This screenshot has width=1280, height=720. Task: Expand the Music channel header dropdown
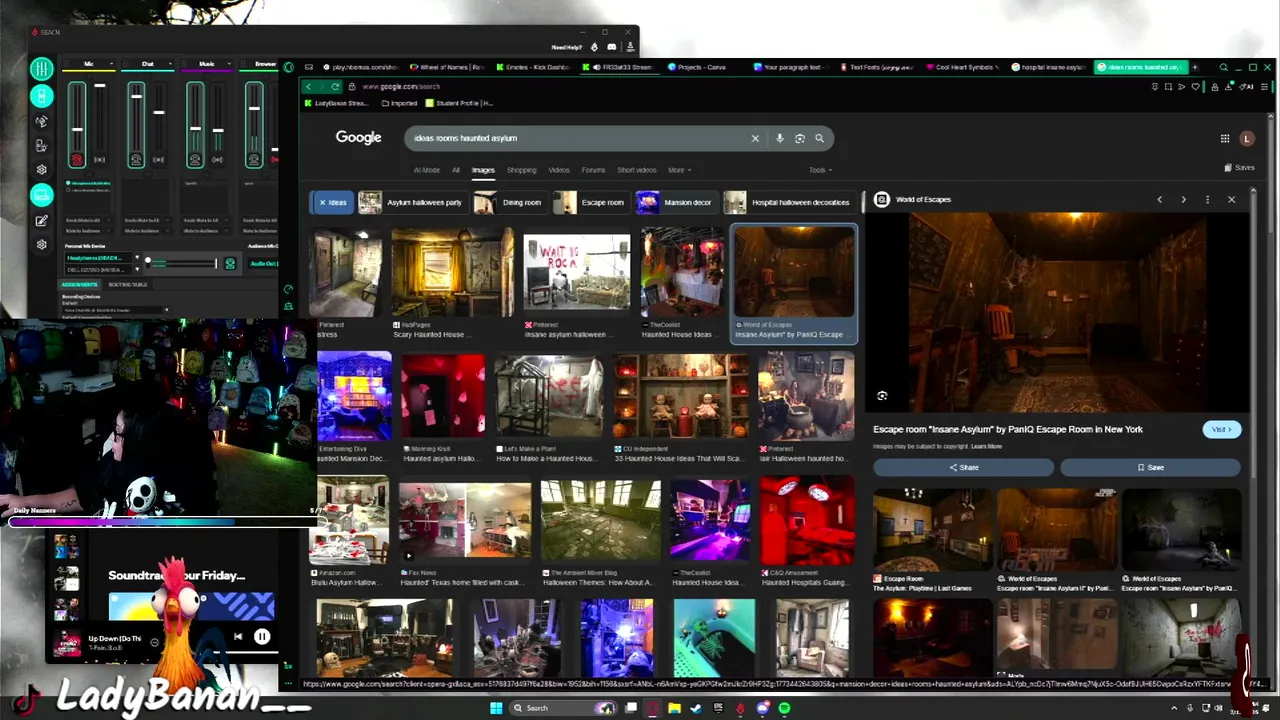(229, 64)
